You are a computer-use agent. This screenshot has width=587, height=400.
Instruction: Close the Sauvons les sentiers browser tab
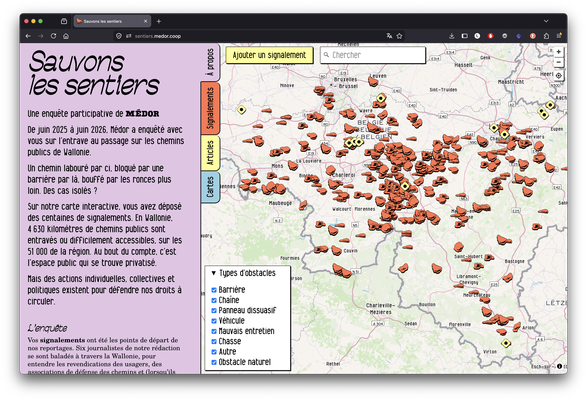tap(146, 21)
